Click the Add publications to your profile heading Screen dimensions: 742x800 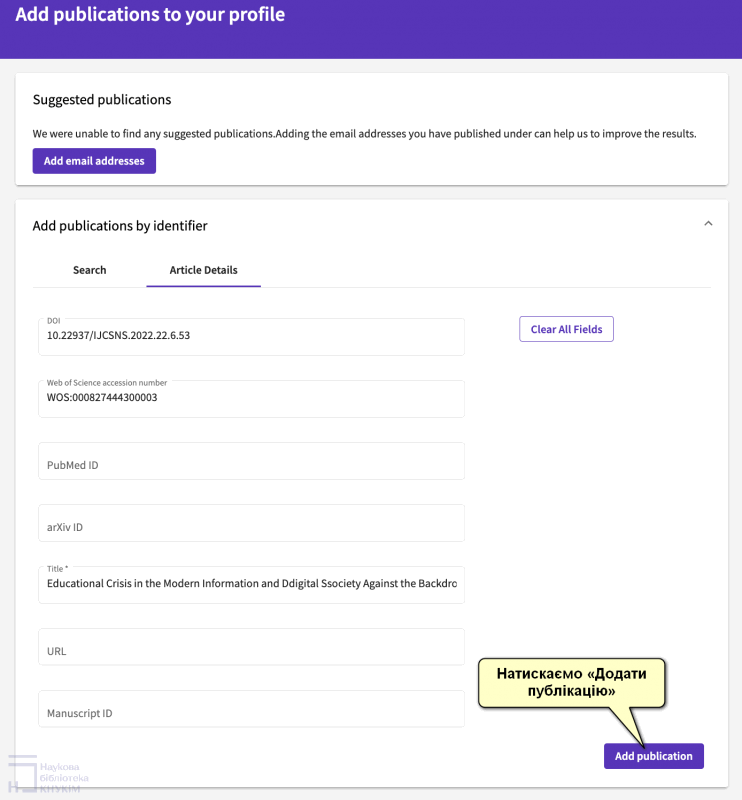coord(150,15)
